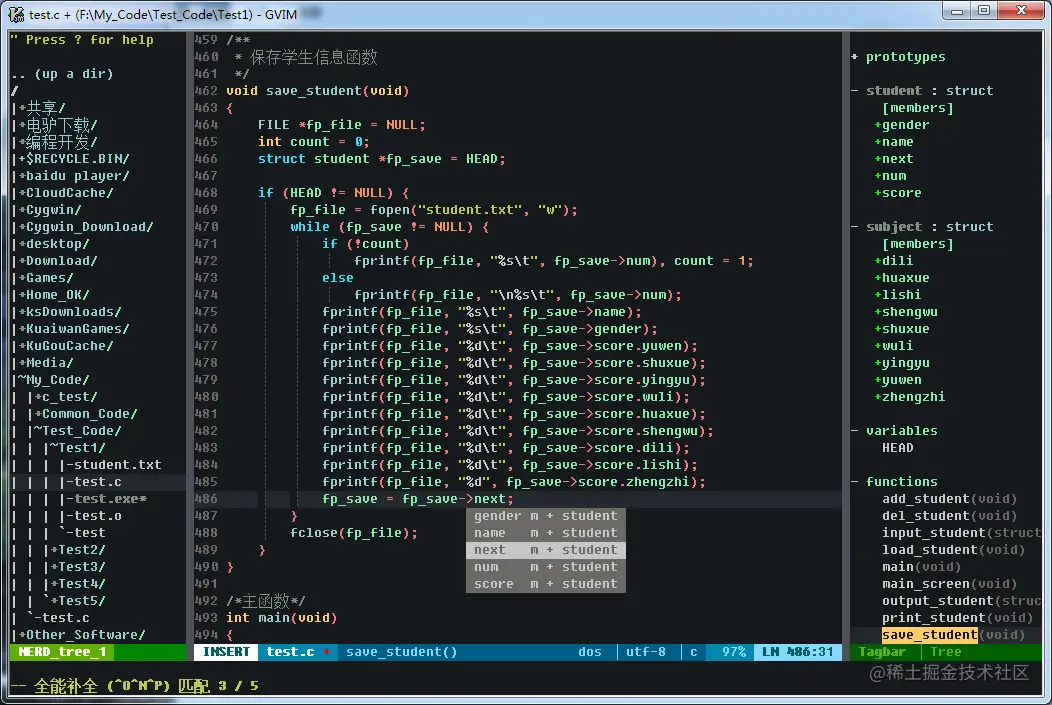
Task: Click the 97% position indicator
Action: click(x=734, y=652)
